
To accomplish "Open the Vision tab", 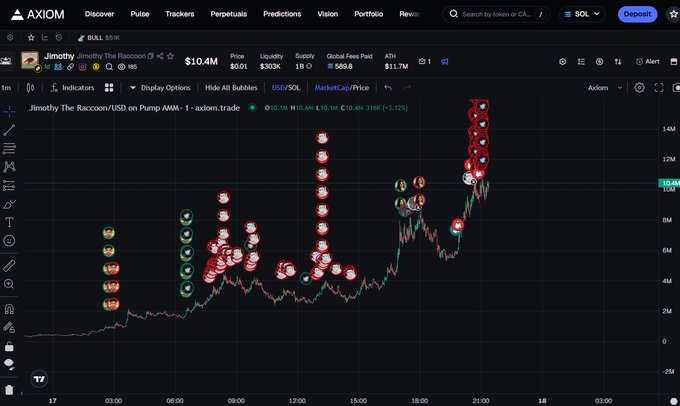I will pos(327,14).
